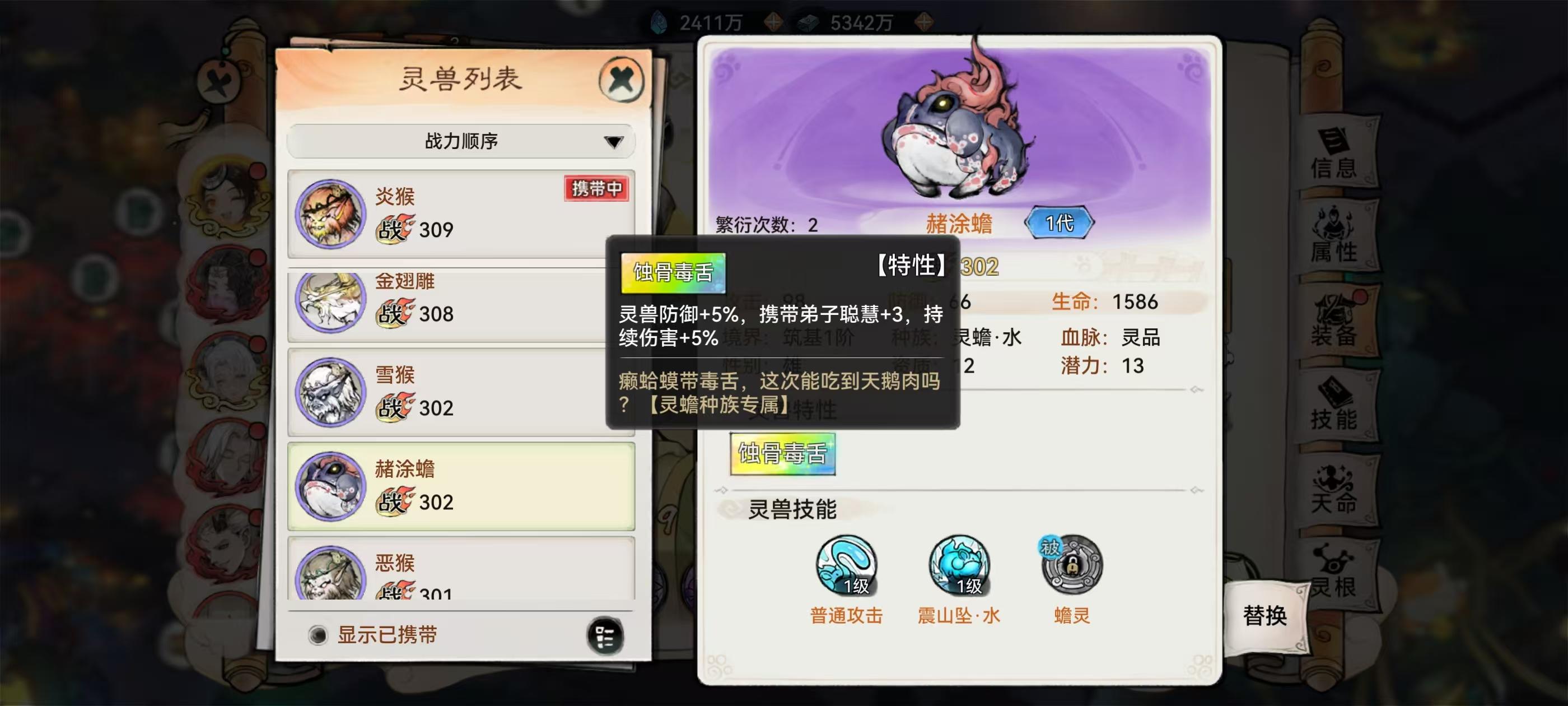
Task: Click the plus icon beside 2411万
Action: pyautogui.click(x=773, y=22)
